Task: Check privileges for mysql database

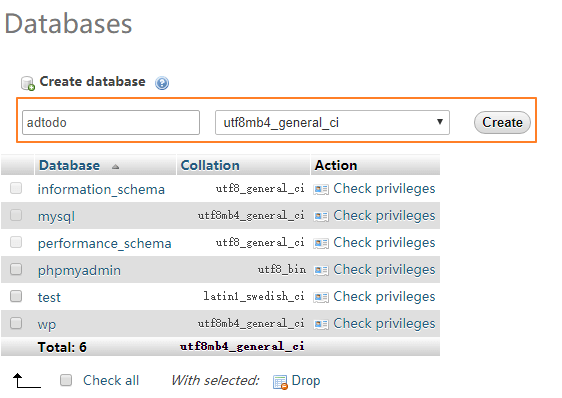Action: click(384, 215)
